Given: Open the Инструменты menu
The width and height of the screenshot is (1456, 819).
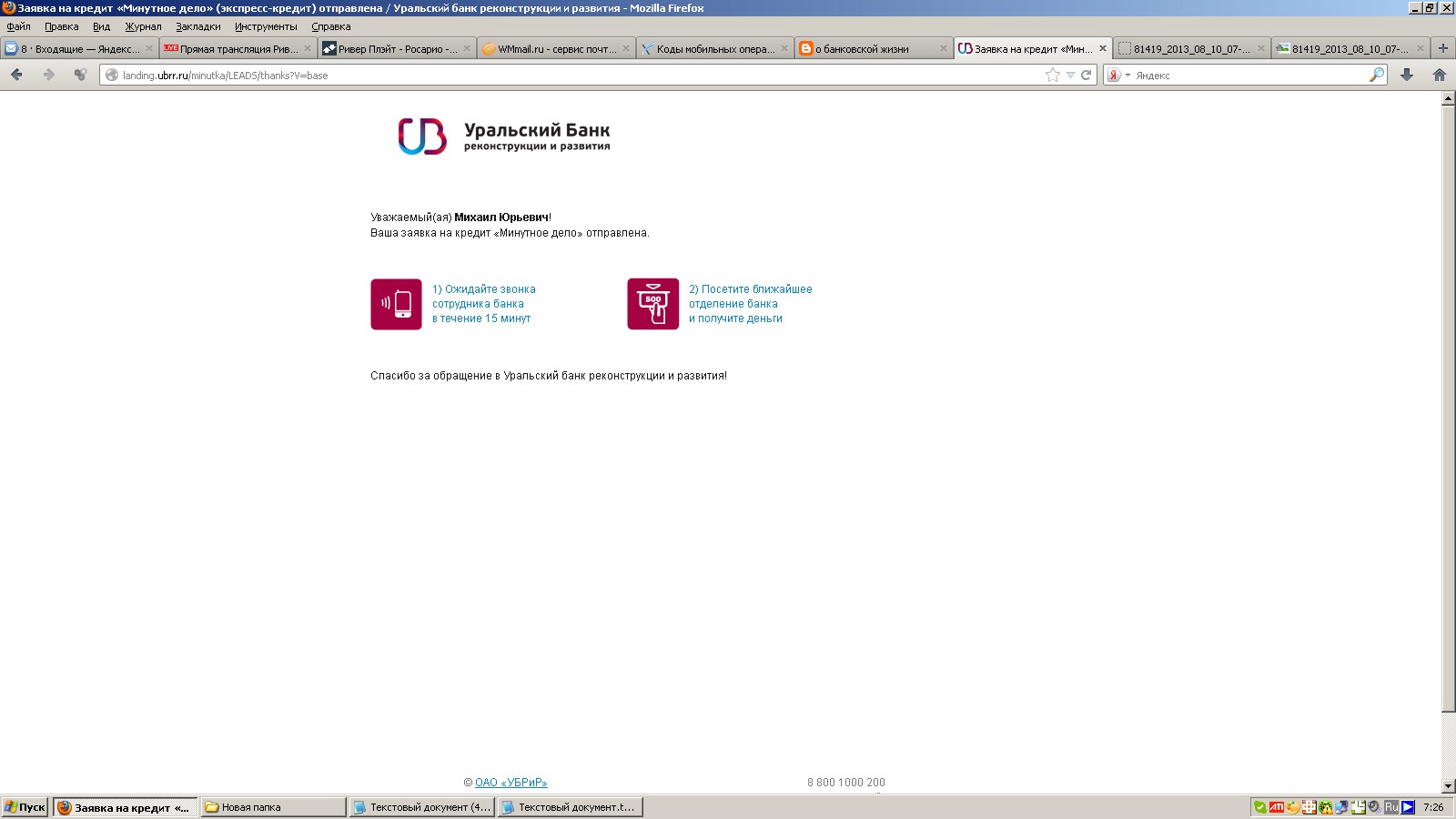Looking at the screenshot, I should pos(266,26).
